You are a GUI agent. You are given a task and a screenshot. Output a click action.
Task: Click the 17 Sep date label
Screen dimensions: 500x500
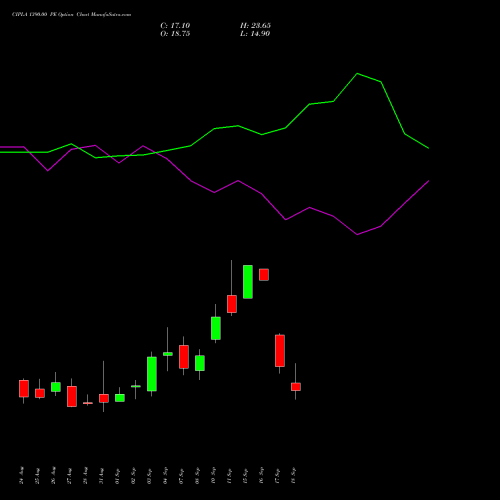[278, 476]
